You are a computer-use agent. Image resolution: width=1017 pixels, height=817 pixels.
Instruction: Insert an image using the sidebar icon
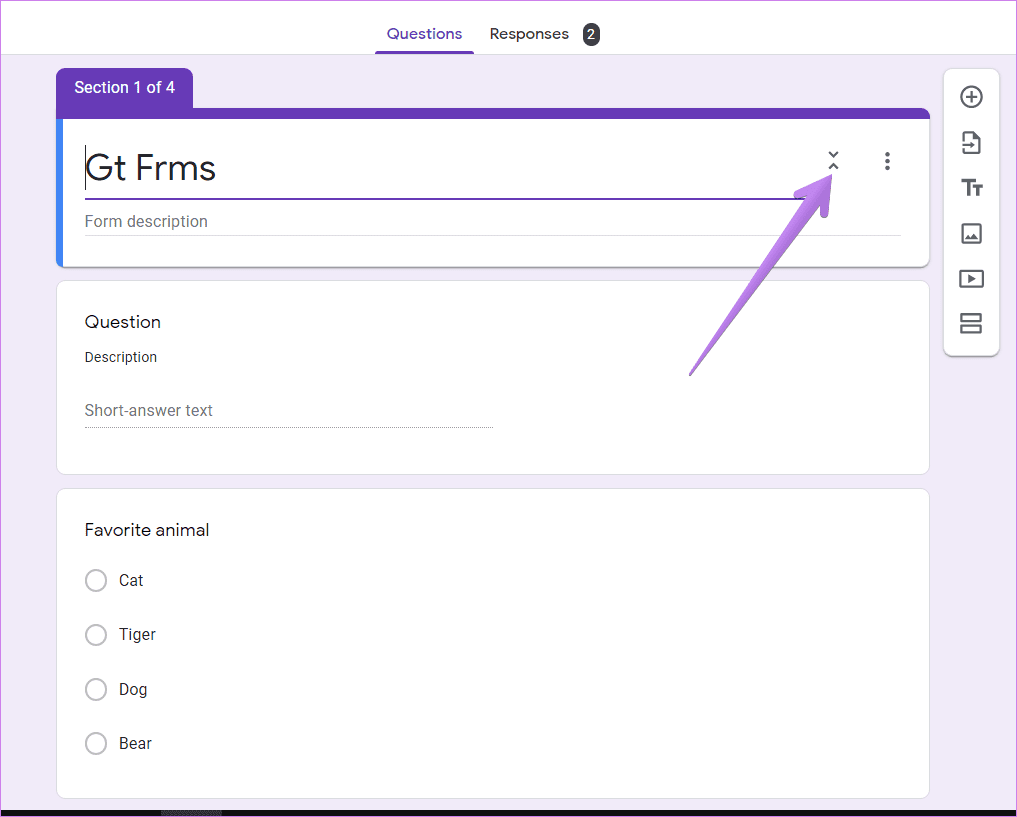click(971, 233)
